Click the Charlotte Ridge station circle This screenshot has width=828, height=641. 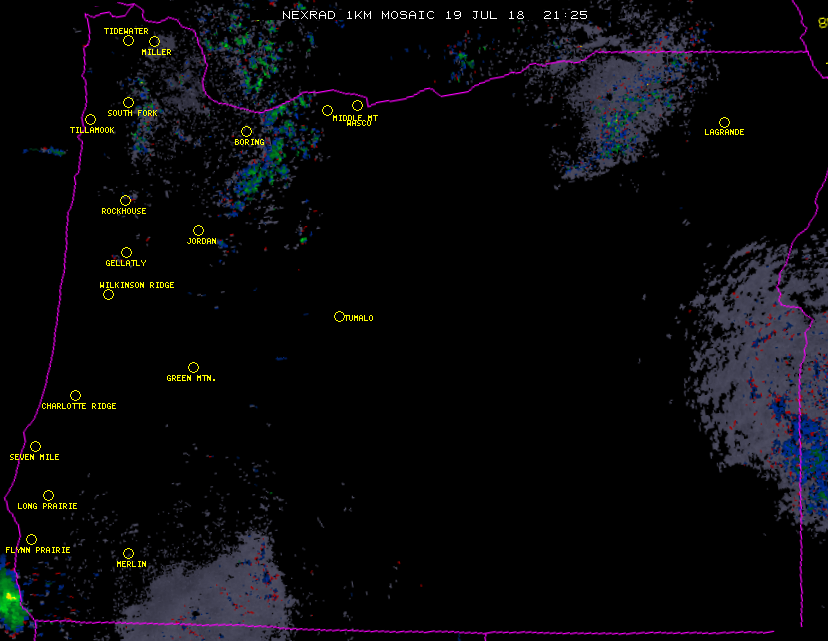pos(75,396)
